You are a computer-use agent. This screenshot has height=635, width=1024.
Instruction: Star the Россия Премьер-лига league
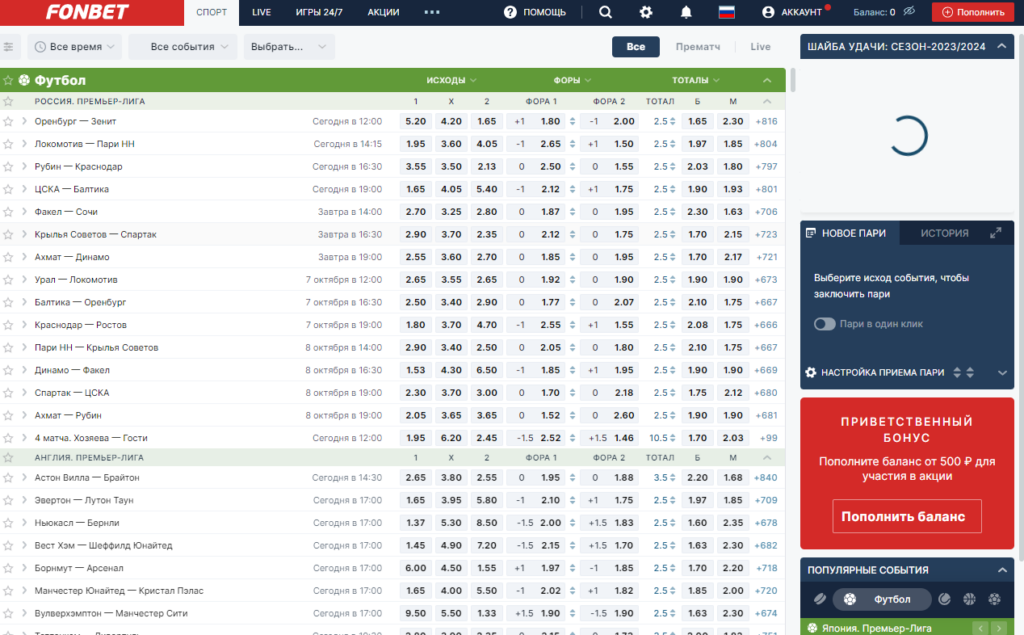(8, 101)
